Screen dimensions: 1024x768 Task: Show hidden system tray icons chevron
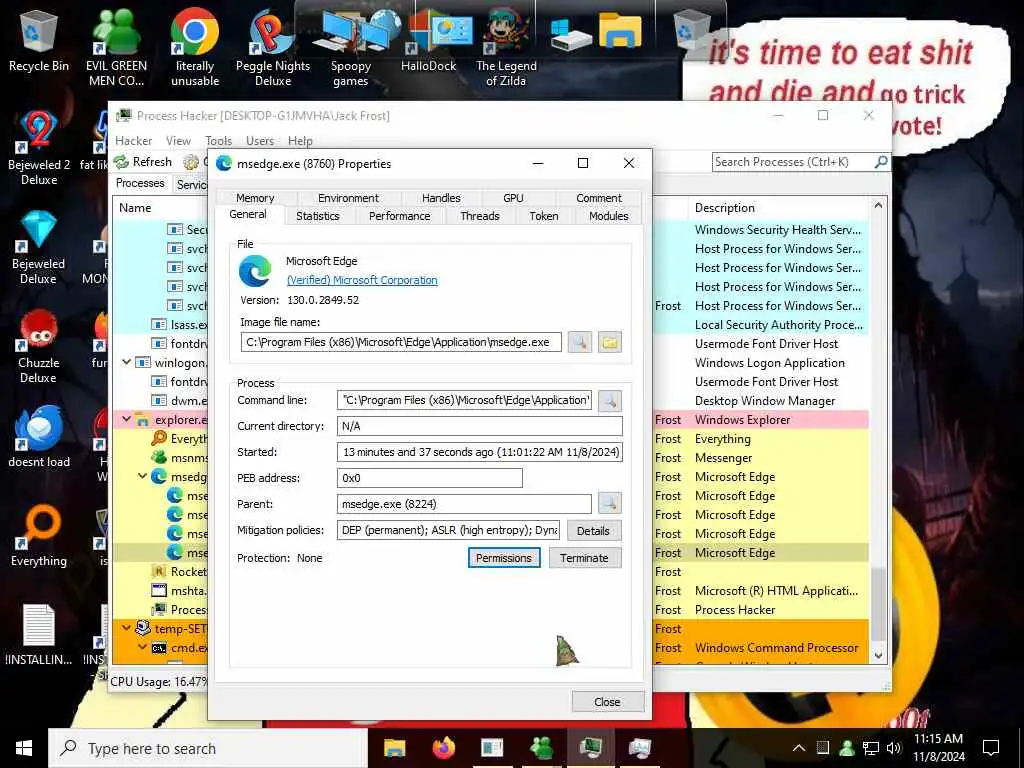click(798, 748)
